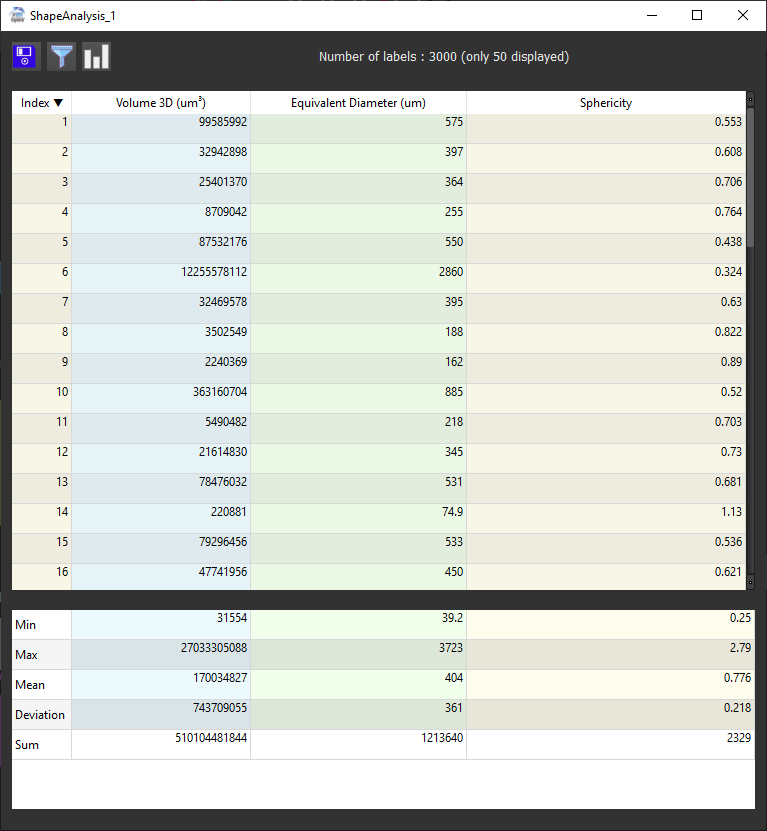Viewport: 767px width, 831px height.
Task: Click volume cell 99585992
Action: tap(161, 129)
